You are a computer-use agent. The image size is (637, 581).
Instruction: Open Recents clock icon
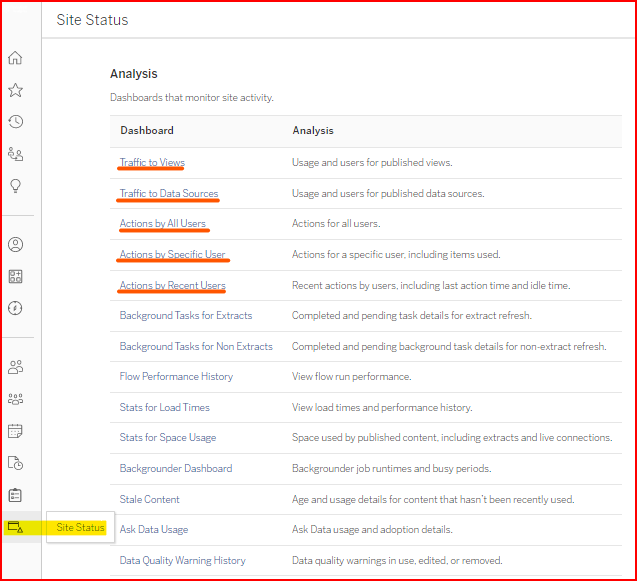[x=15, y=122]
